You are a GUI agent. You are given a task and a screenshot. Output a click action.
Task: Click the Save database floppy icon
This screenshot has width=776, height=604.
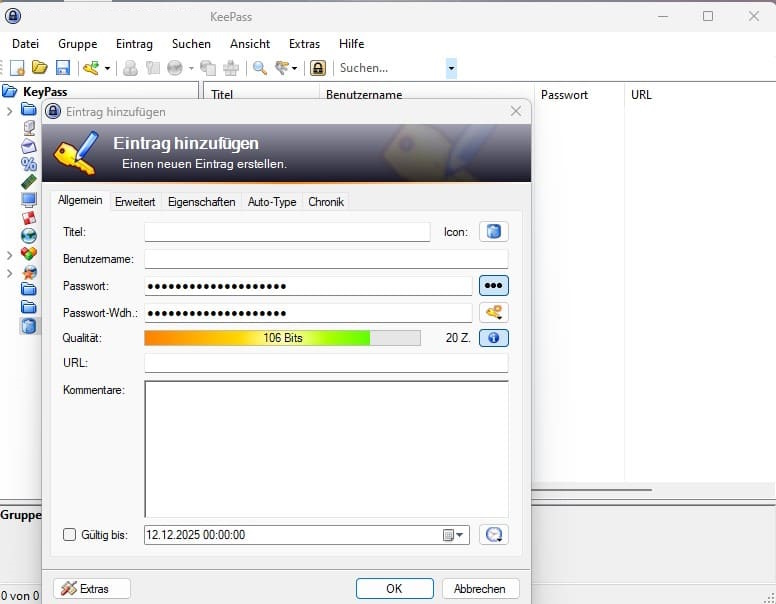pos(63,68)
